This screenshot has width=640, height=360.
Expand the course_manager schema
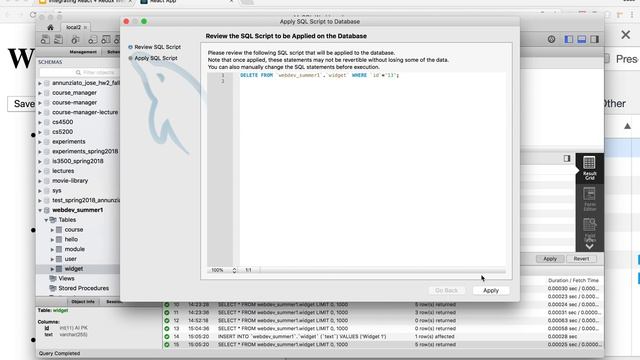(40, 93)
